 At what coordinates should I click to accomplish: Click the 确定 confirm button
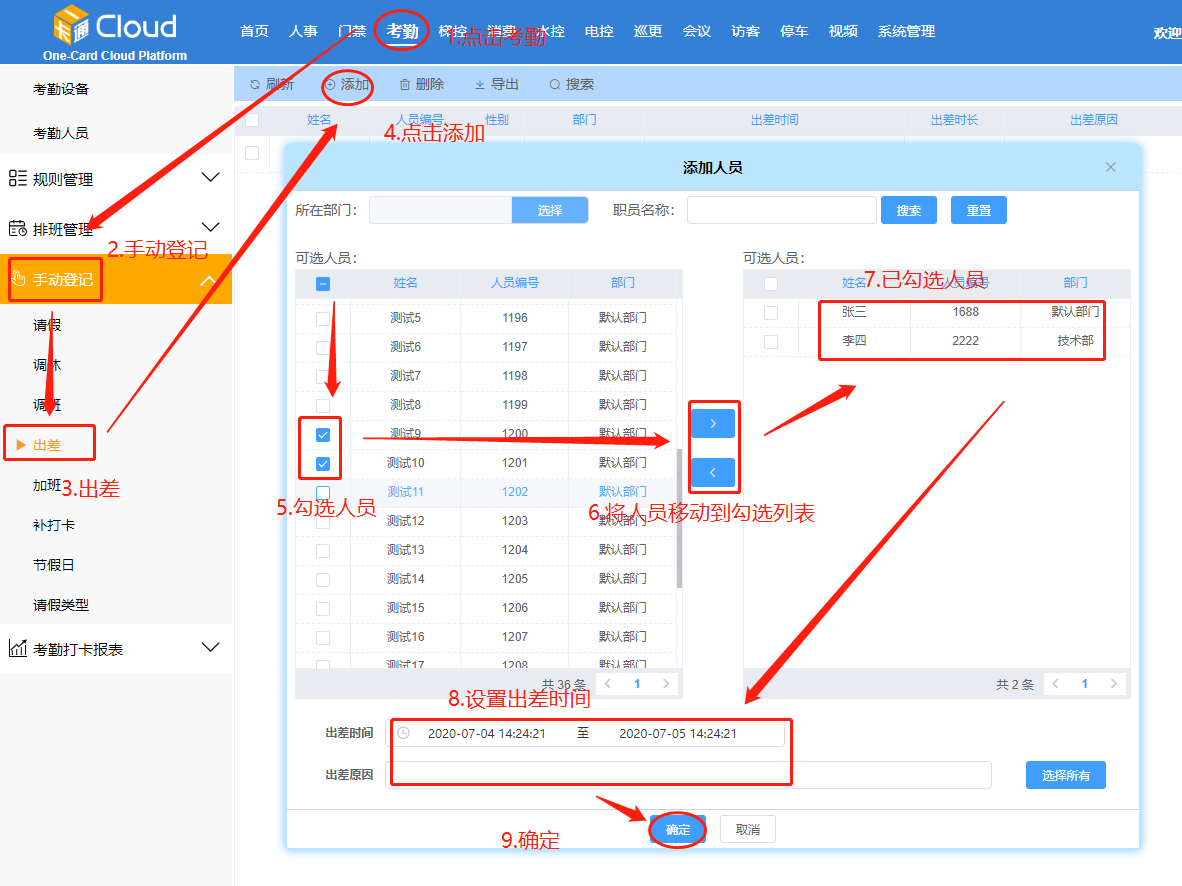677,829
